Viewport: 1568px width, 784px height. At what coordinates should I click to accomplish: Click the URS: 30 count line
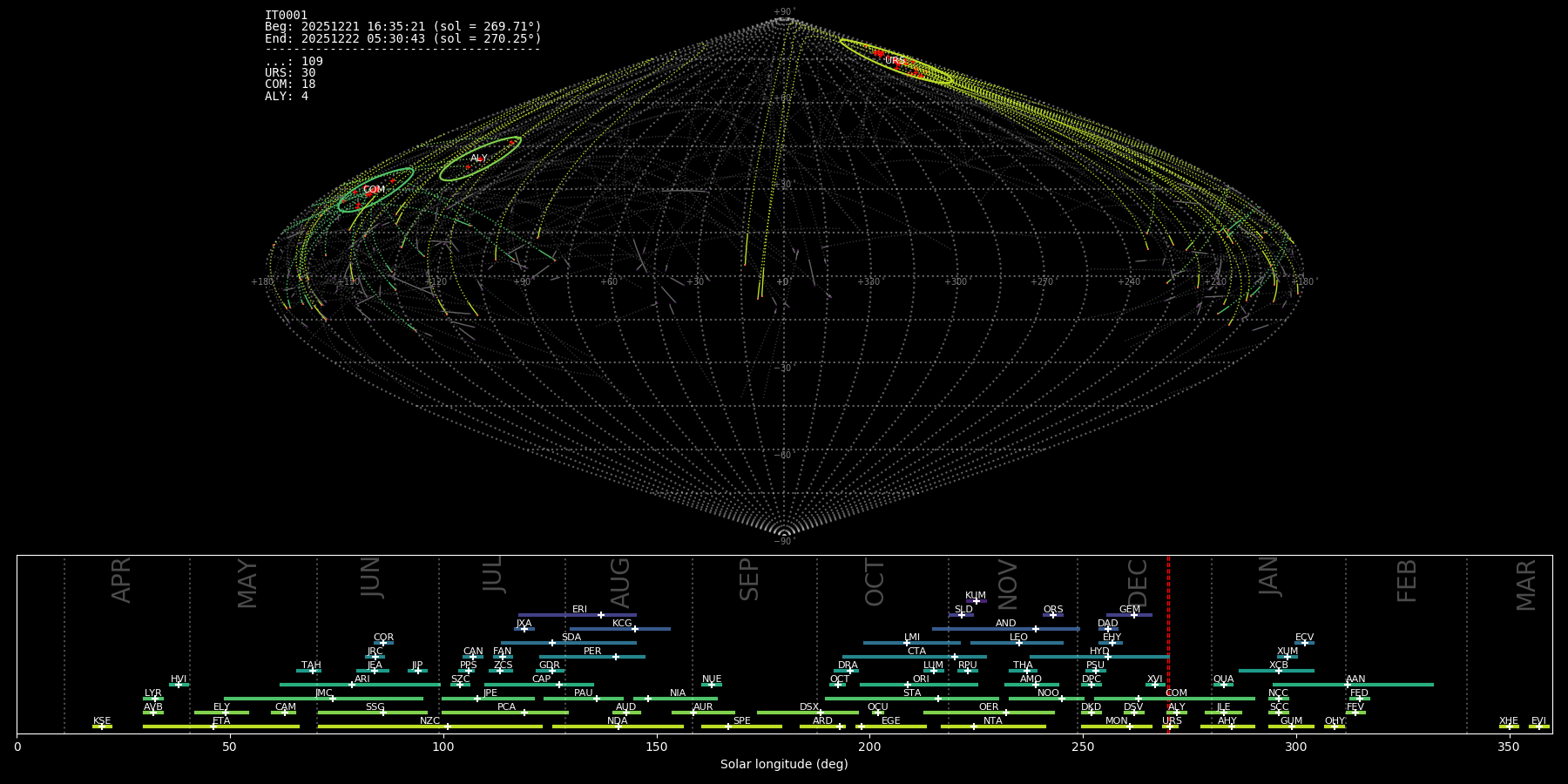click(x=290, y=73)
